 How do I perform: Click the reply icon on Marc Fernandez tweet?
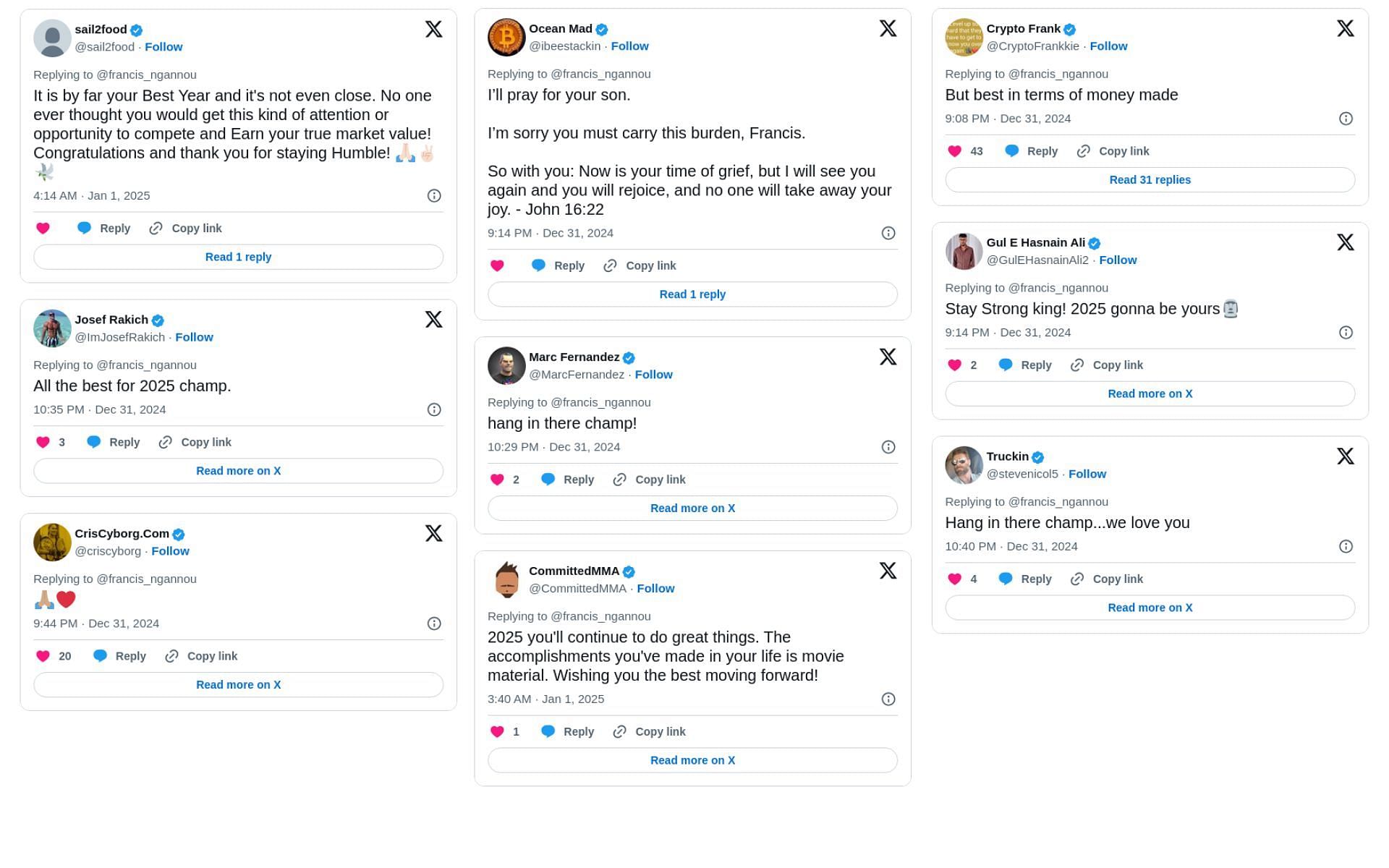[548, 479]
